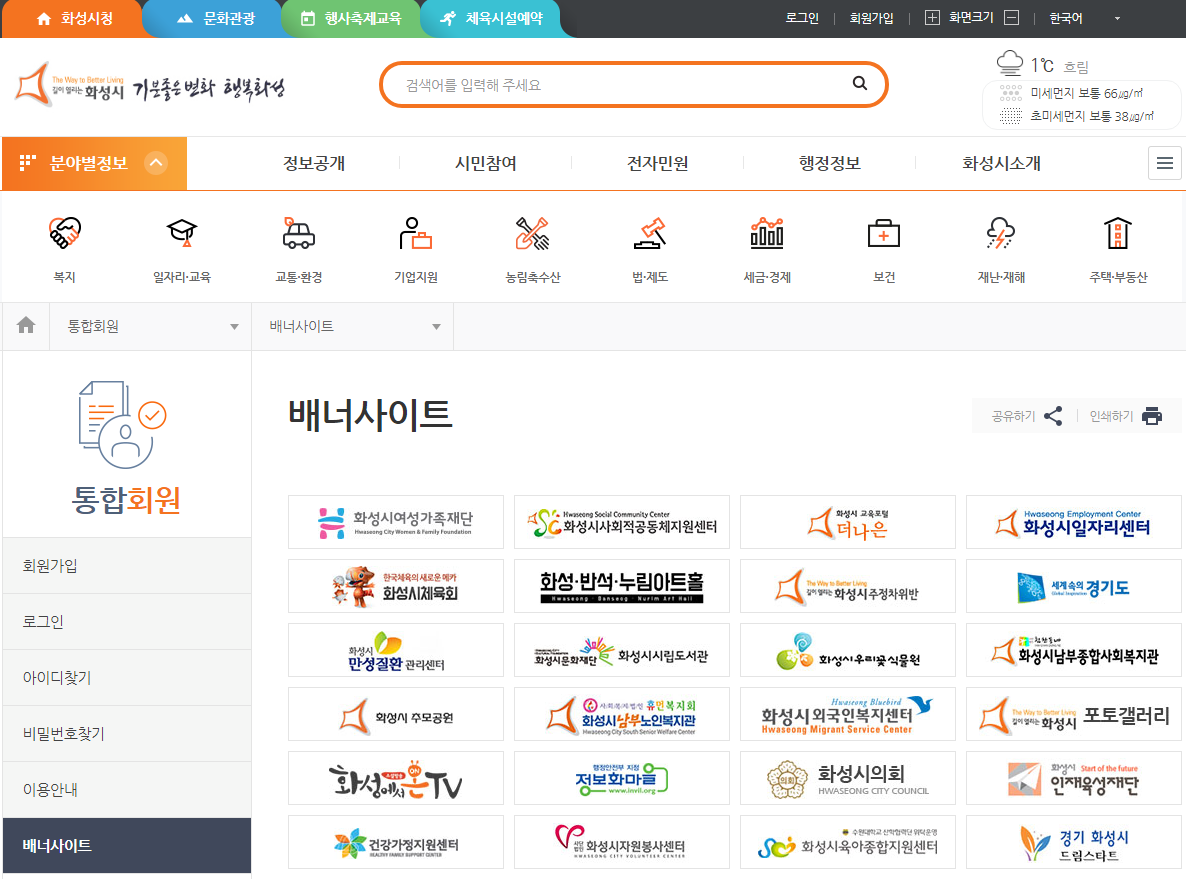Open the 화성시사회적공동체지원센터 banner
The height and width of the screenshot is (879, 1186).
pos(622,522)
